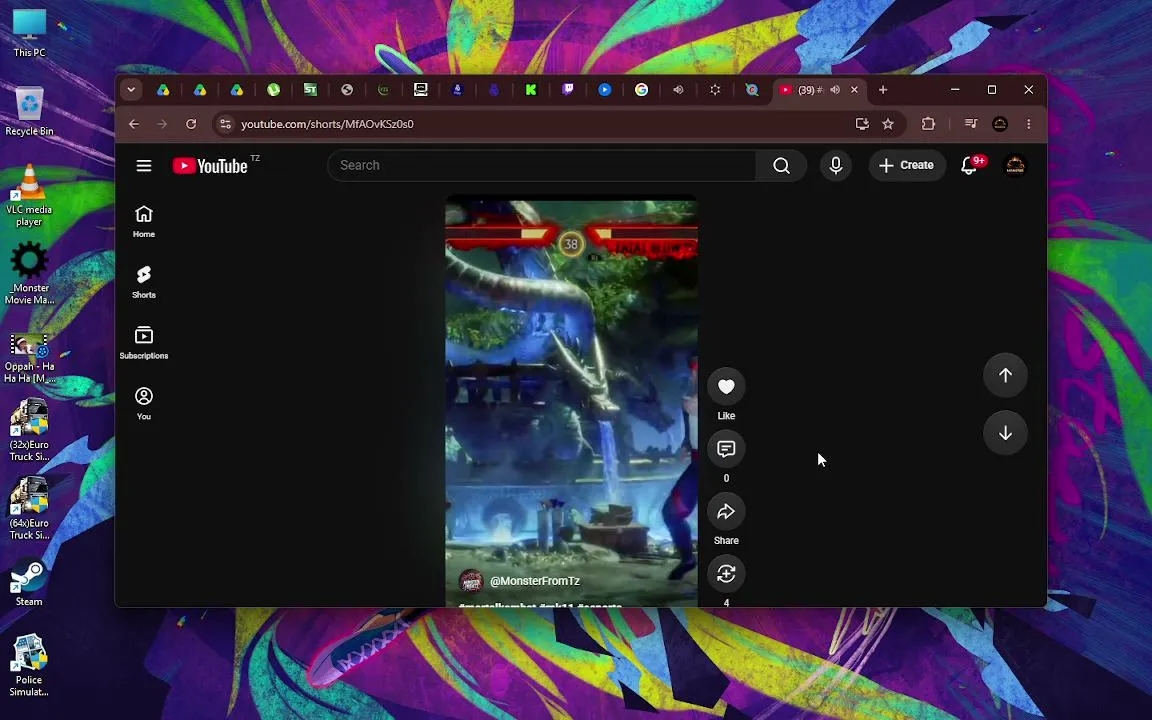Viewport: 1152px width, 720px height.
Task: Expand the tab search dropdown arrow
Action: click(x=131, y=90)
